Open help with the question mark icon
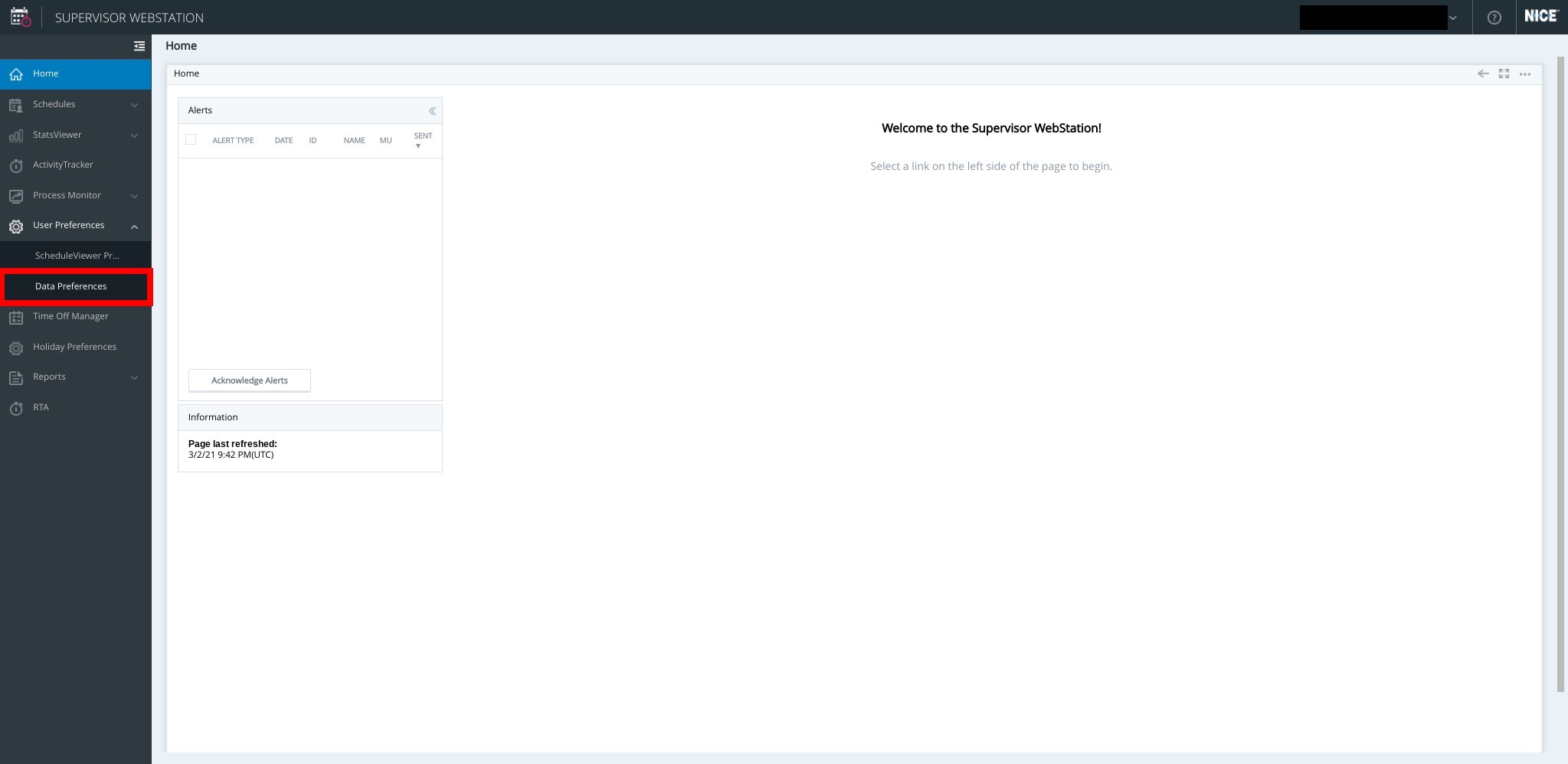Image resolution: width=1568 pixels, height=764 pixels. coord(1494,18)
